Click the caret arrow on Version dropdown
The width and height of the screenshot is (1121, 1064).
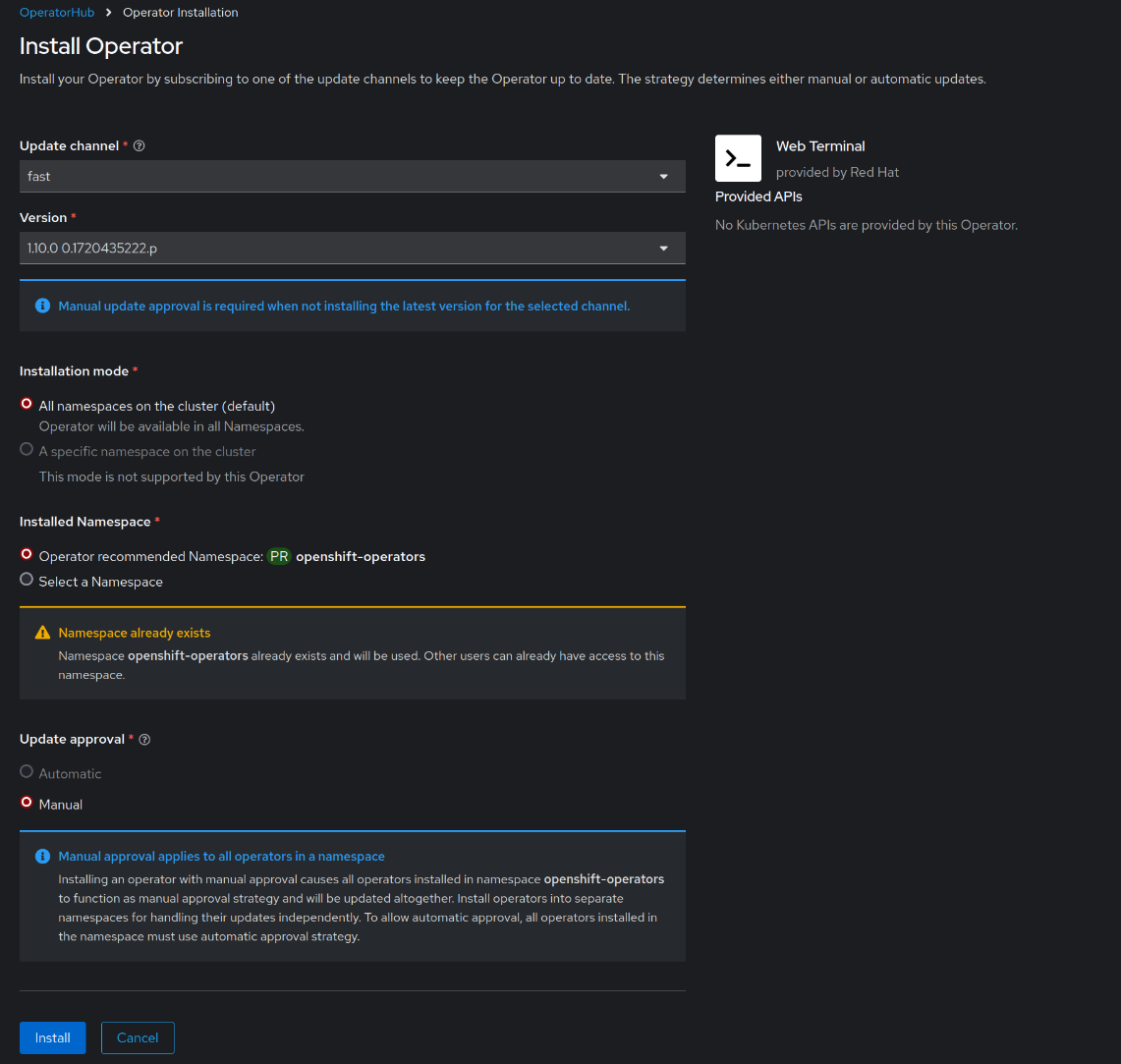(x=664, y=249)
